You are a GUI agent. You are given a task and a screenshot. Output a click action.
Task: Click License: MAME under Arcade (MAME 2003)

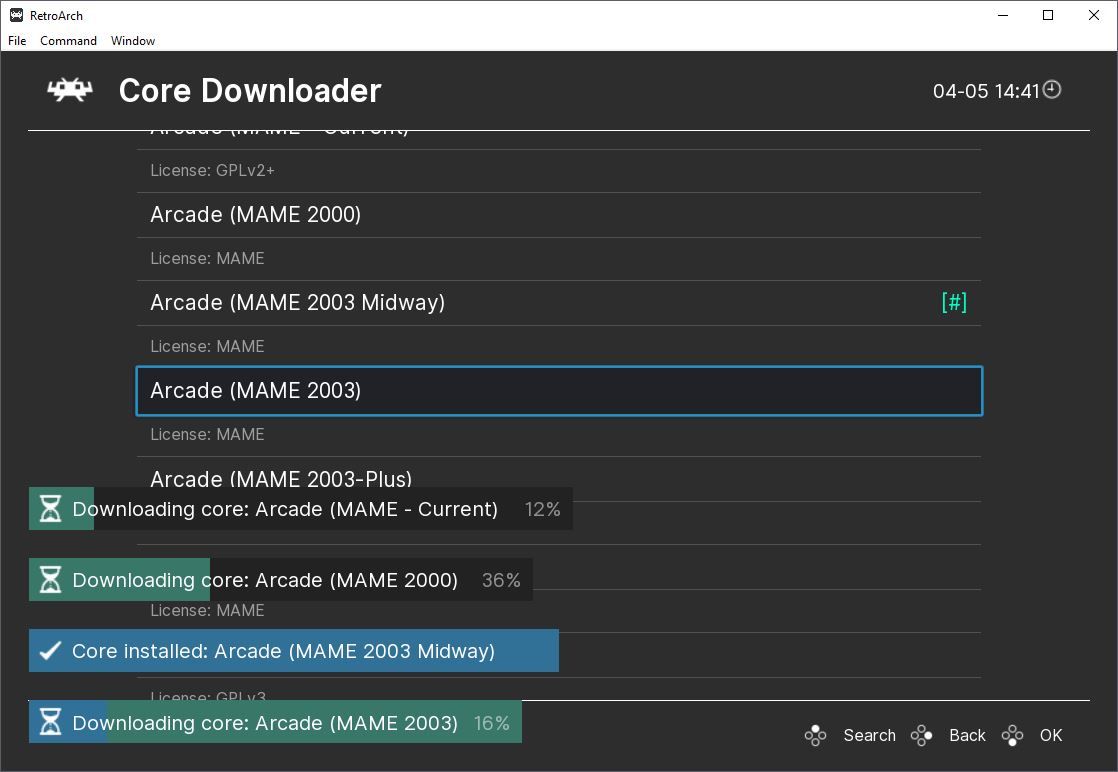click(207, 434)
